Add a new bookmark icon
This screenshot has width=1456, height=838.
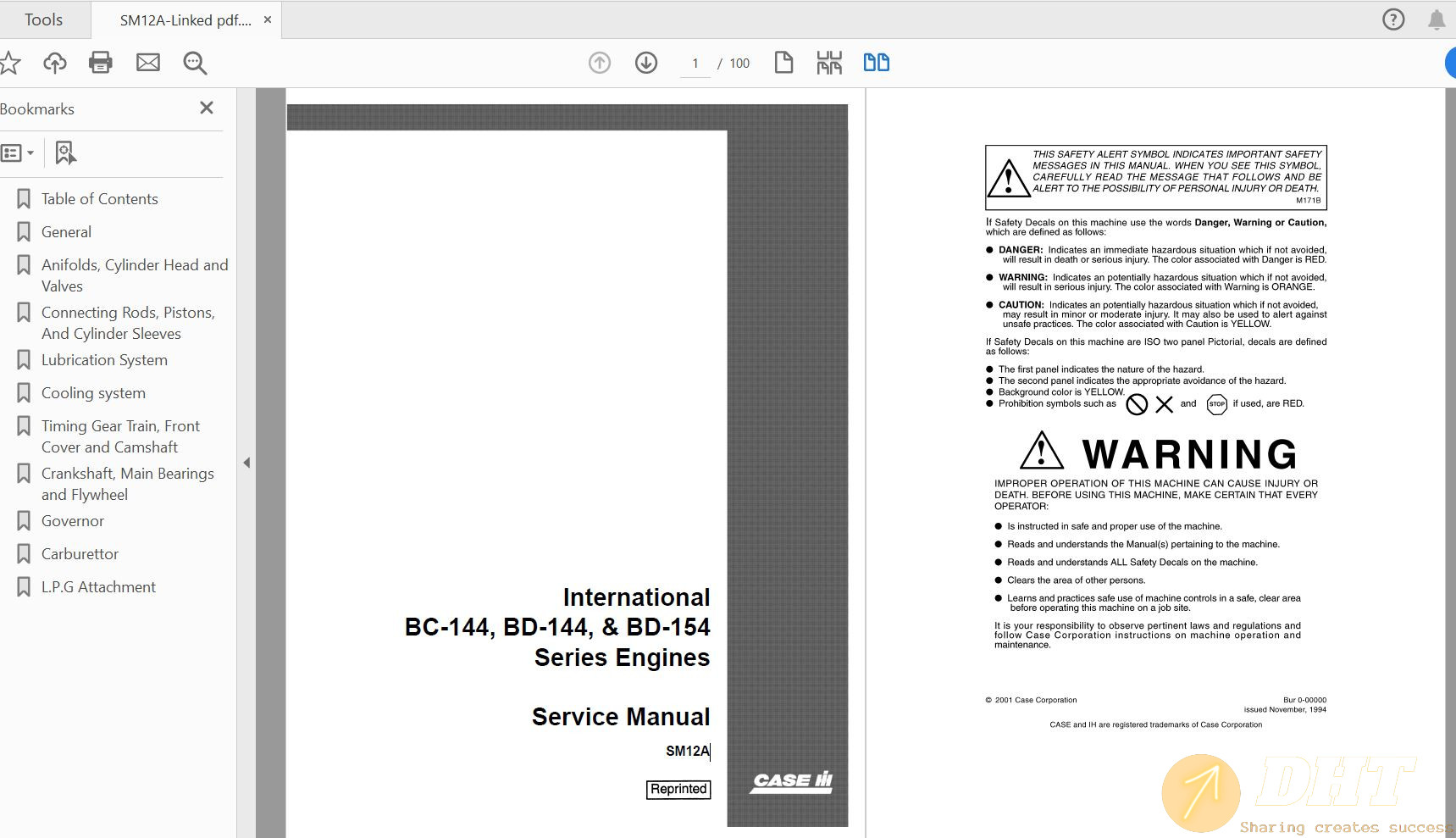pyautogui.click(x=65, y=153)
